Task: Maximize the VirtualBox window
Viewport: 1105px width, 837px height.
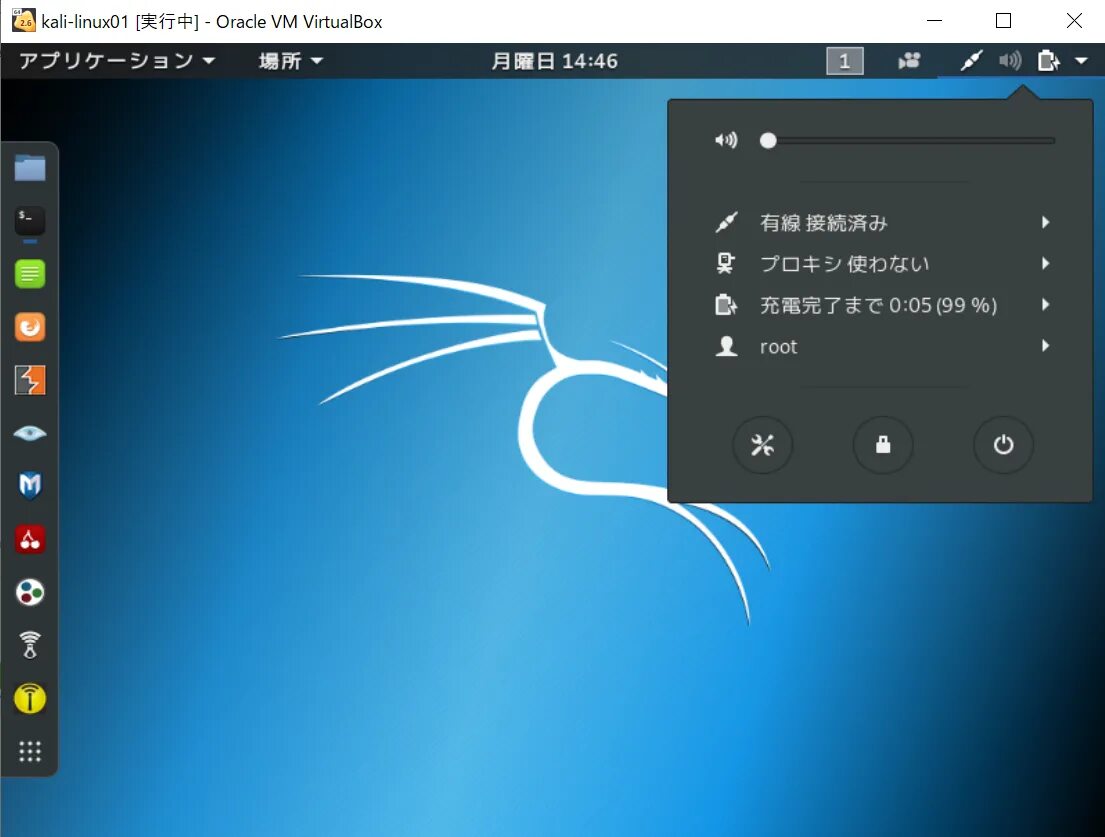Action: (x=1004, y=21)
